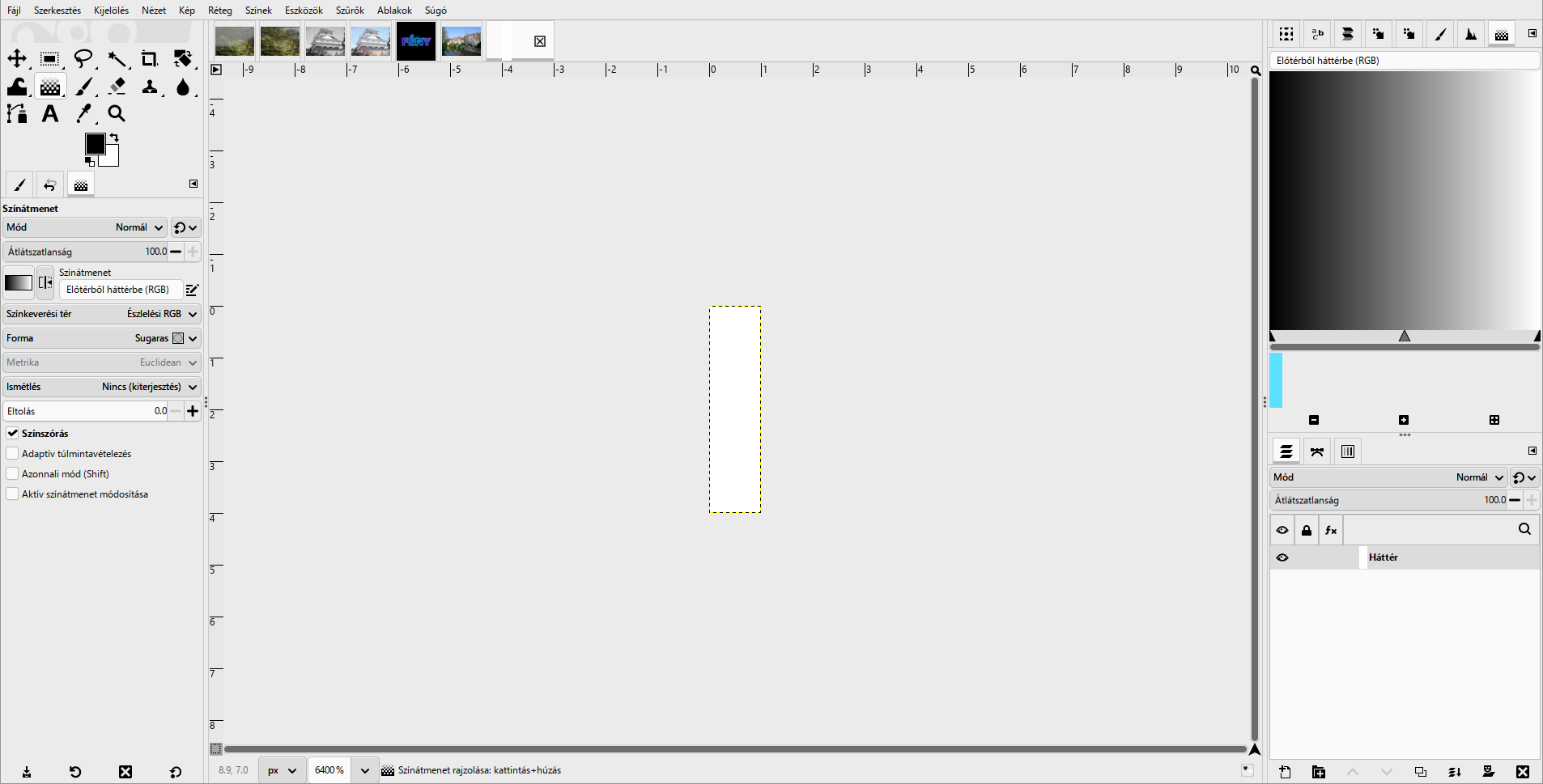Enable Aktív színátmenet módosítása checkbox
The image size is (1543, 784).
click(12, 494)
